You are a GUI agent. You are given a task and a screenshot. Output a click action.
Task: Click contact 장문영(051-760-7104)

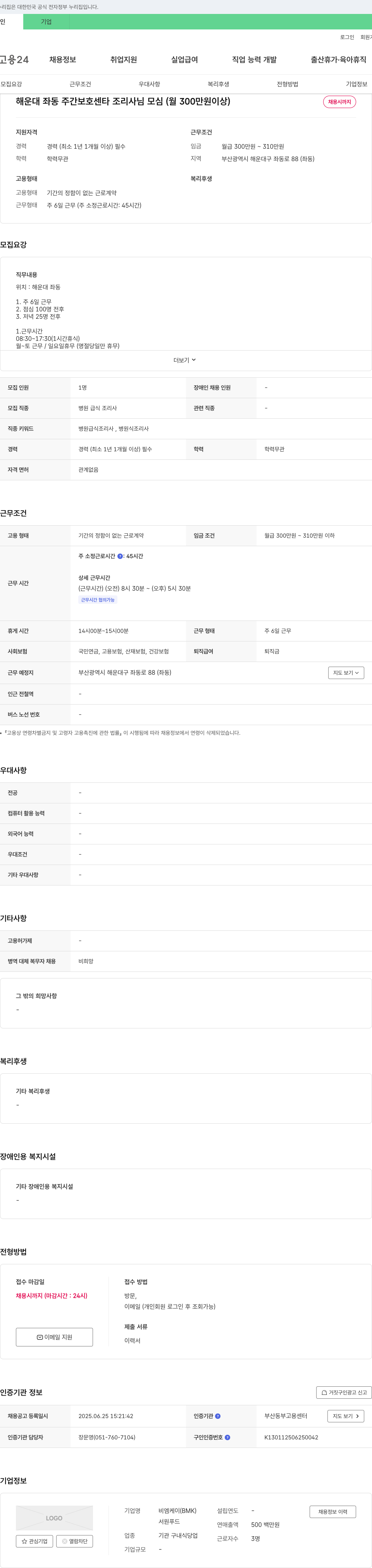[x=107, y=1438]
